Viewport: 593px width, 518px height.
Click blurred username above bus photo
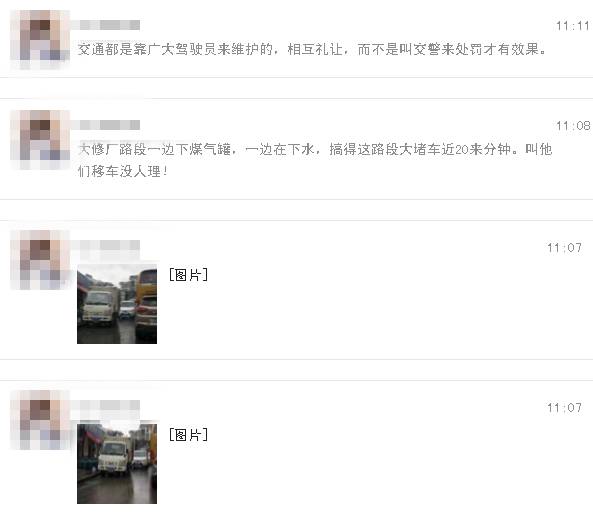coord(106,245)
